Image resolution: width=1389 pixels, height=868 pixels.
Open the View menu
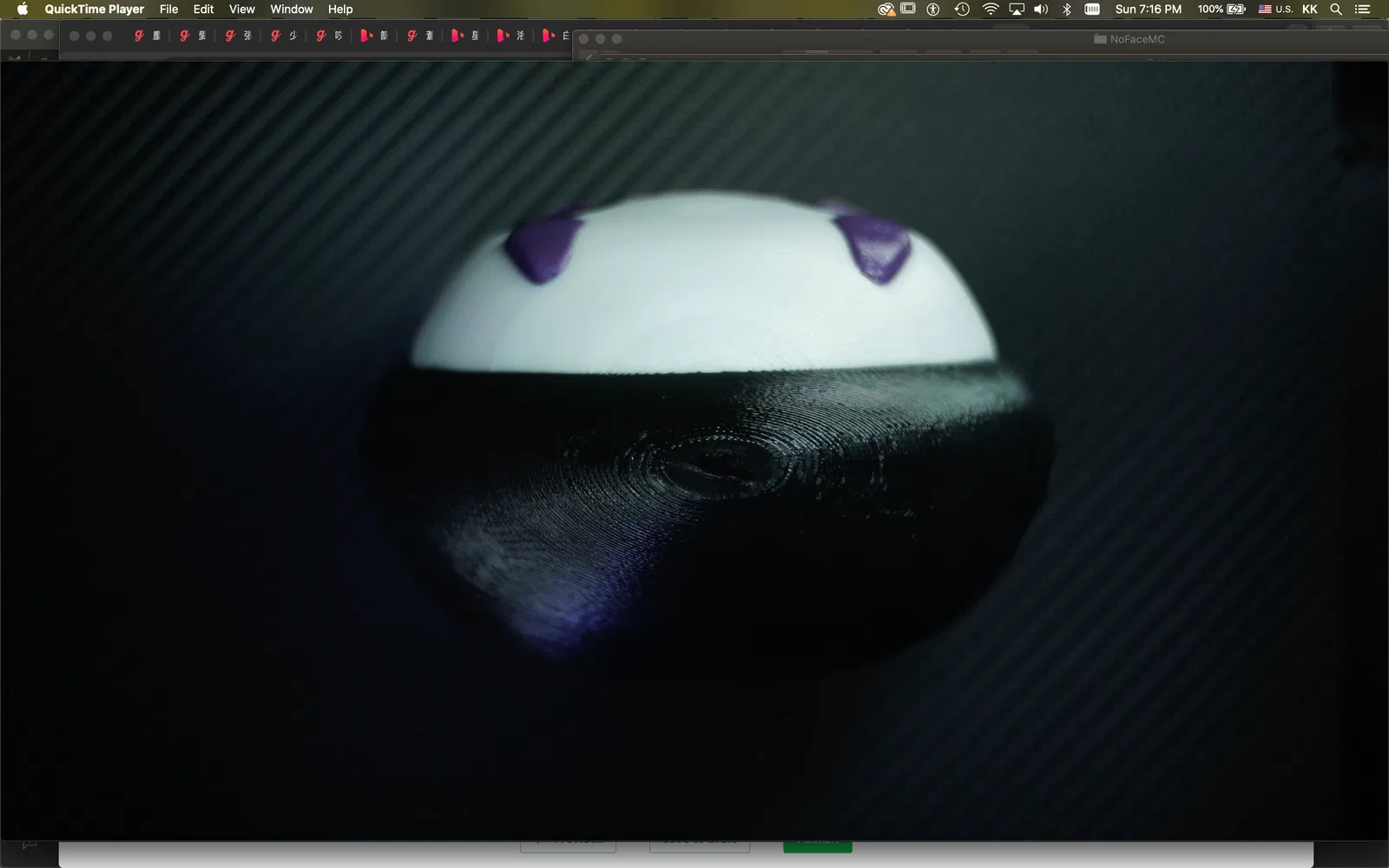(242, 10)
